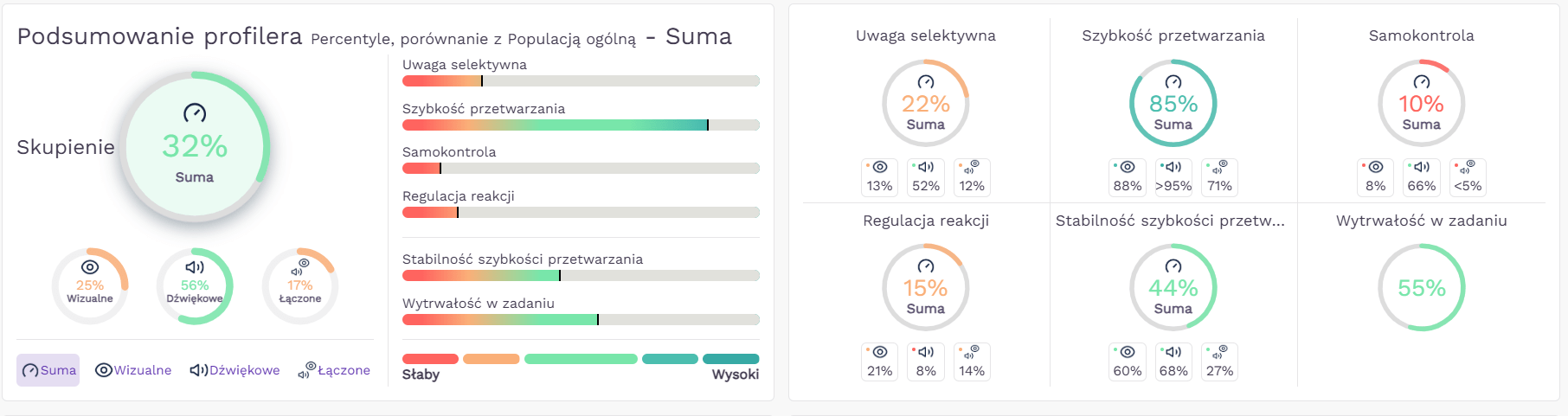The width and height of the screenshot is (1568, 416).
Task: Click the Uwaga selektywna percentile bar
Action: click(581, 80)
